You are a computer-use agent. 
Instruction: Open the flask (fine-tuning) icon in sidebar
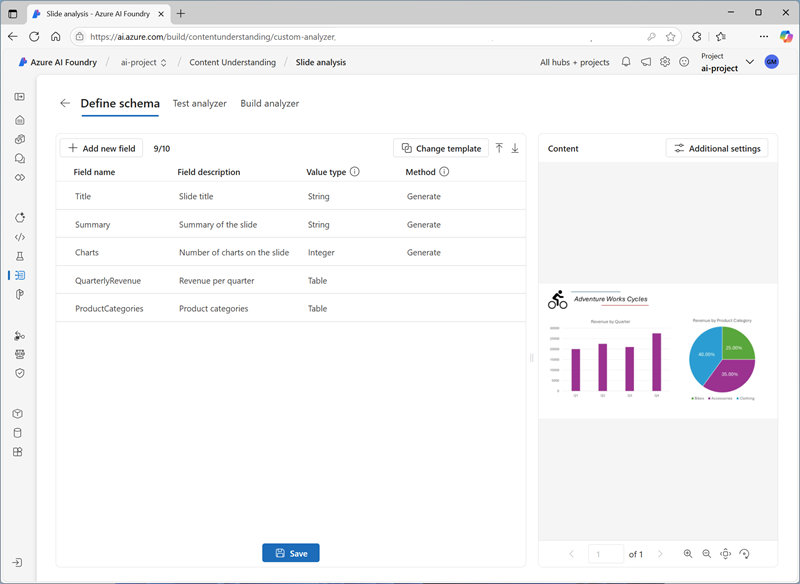pos(19,256)
